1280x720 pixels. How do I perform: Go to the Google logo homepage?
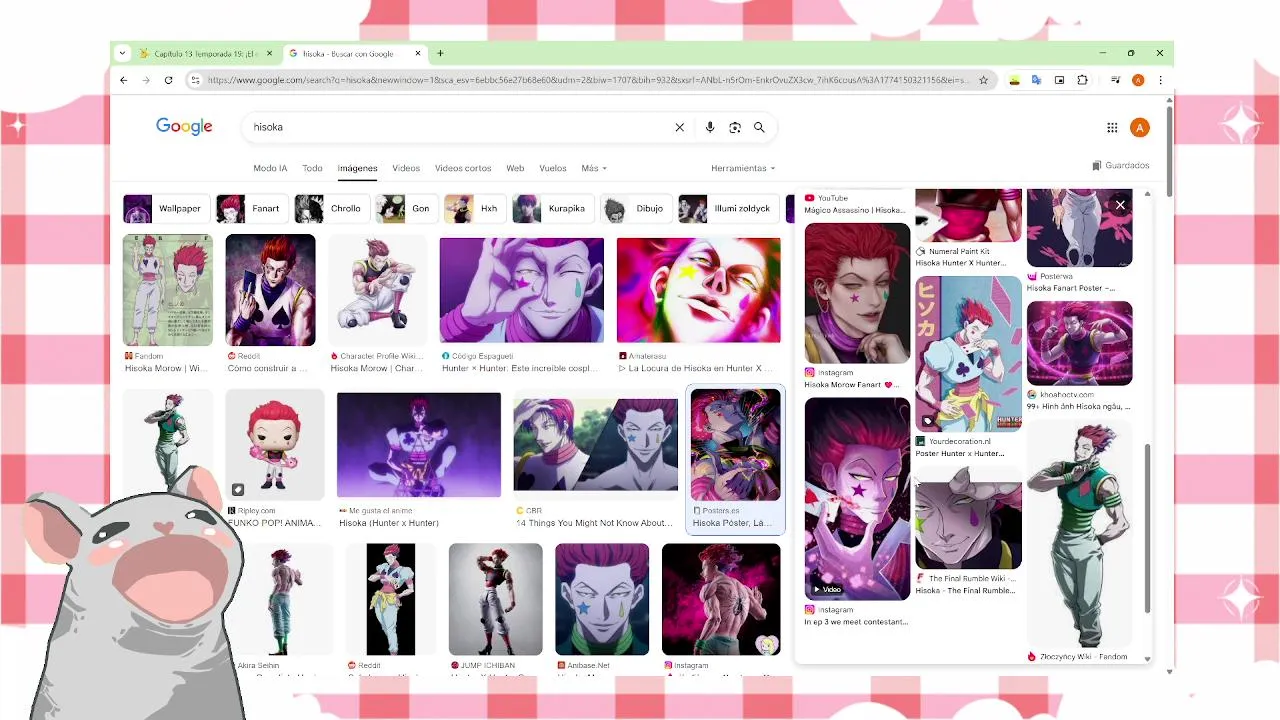pos(184,126)
